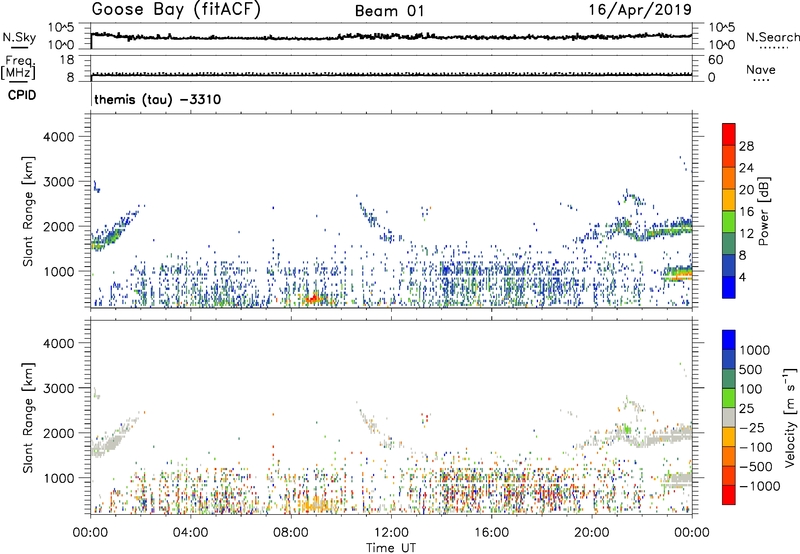Click the "28" label on the Power colorbar

click(x=746, y=146)
